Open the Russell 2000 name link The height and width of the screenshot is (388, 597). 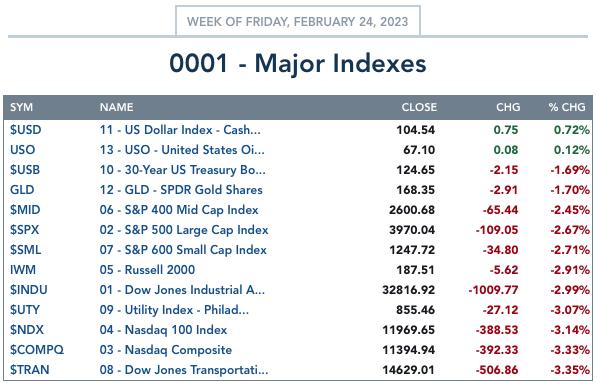(x=147, y=270)
